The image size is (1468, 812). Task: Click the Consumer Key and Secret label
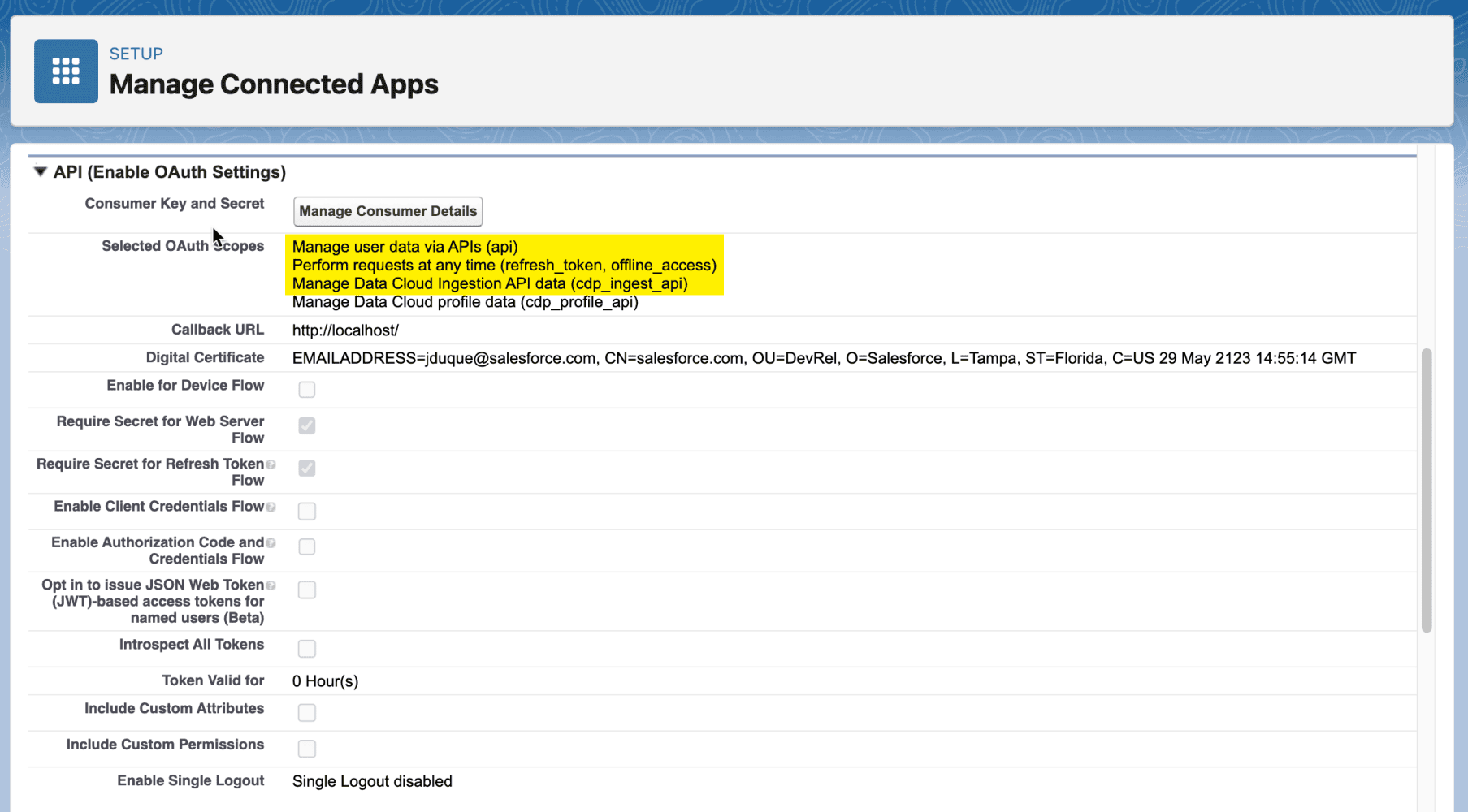(175, 204)
